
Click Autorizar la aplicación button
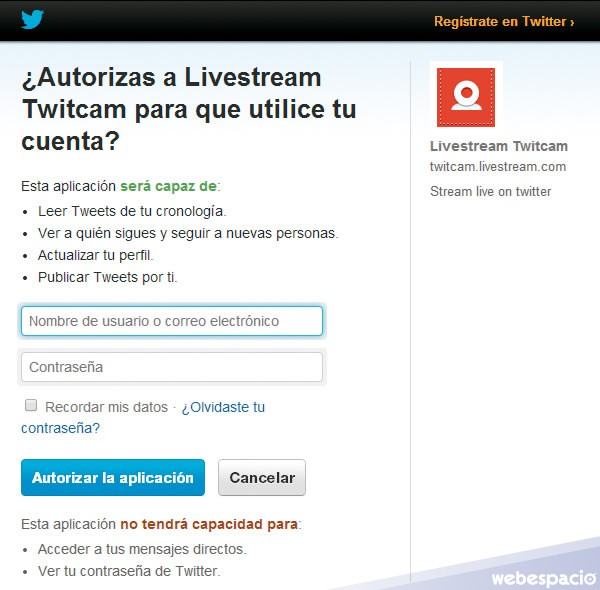(x=113, y=478)
